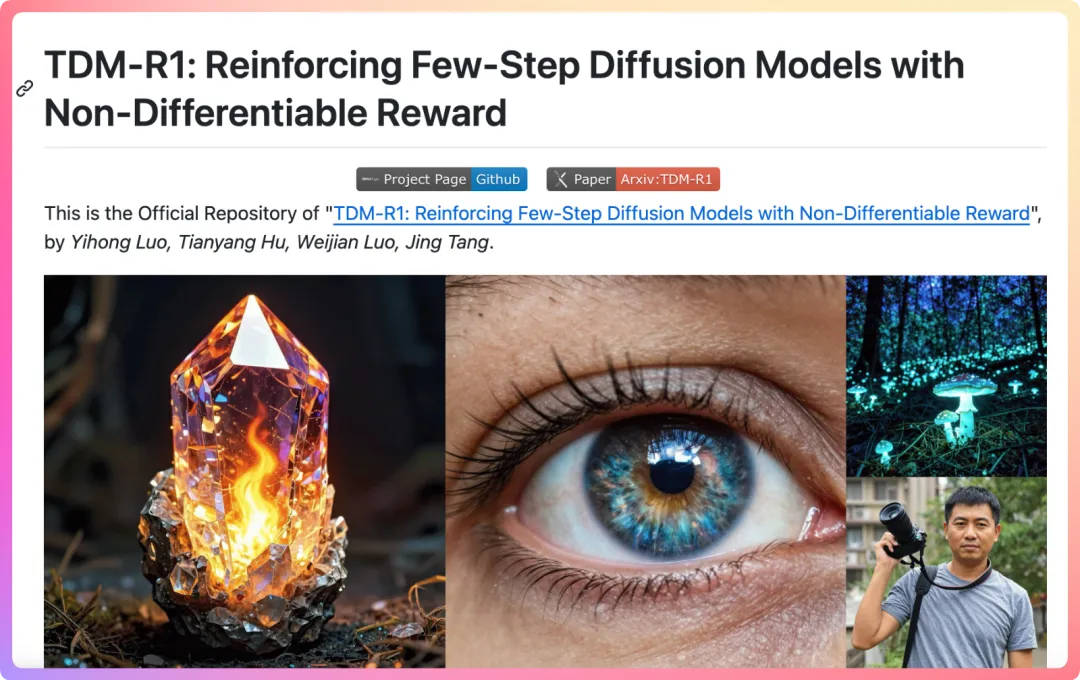
Task: Follow the TDM-R1 paper title hyperlink
Action: click(681, 214)
